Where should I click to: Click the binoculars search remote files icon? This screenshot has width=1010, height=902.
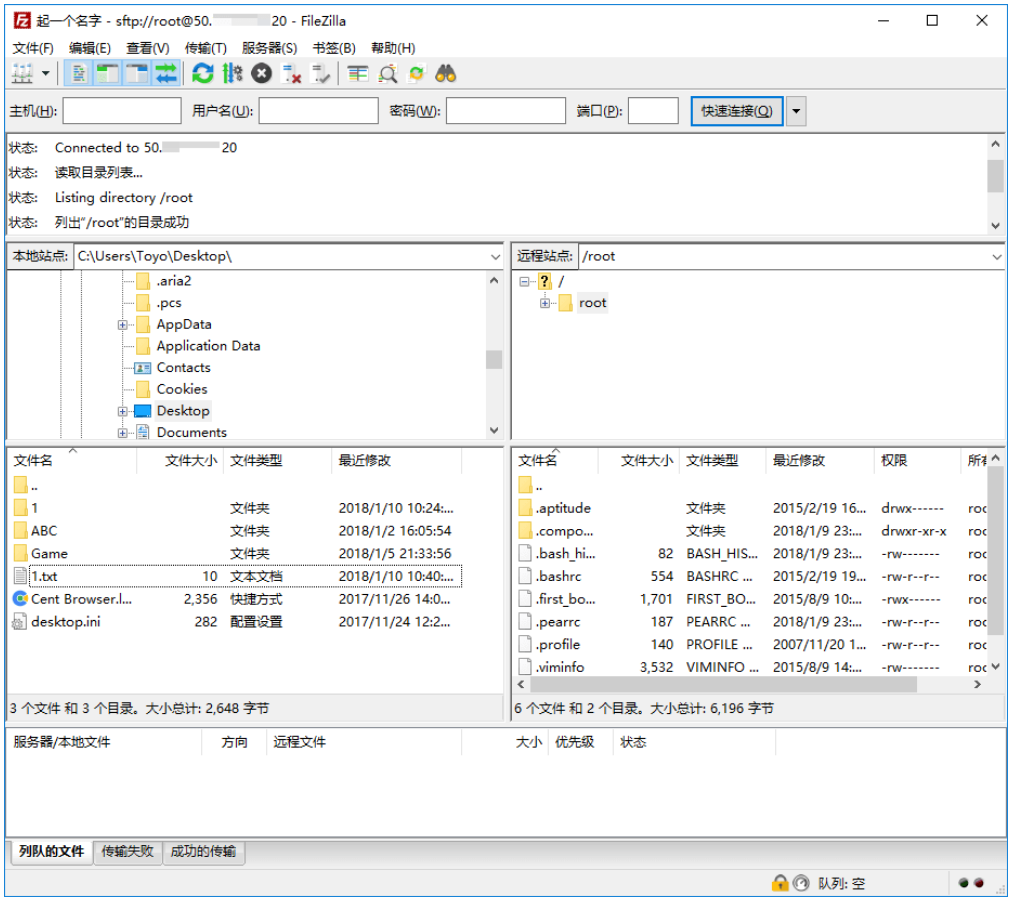pyautogui.click(x=446, y=74)
